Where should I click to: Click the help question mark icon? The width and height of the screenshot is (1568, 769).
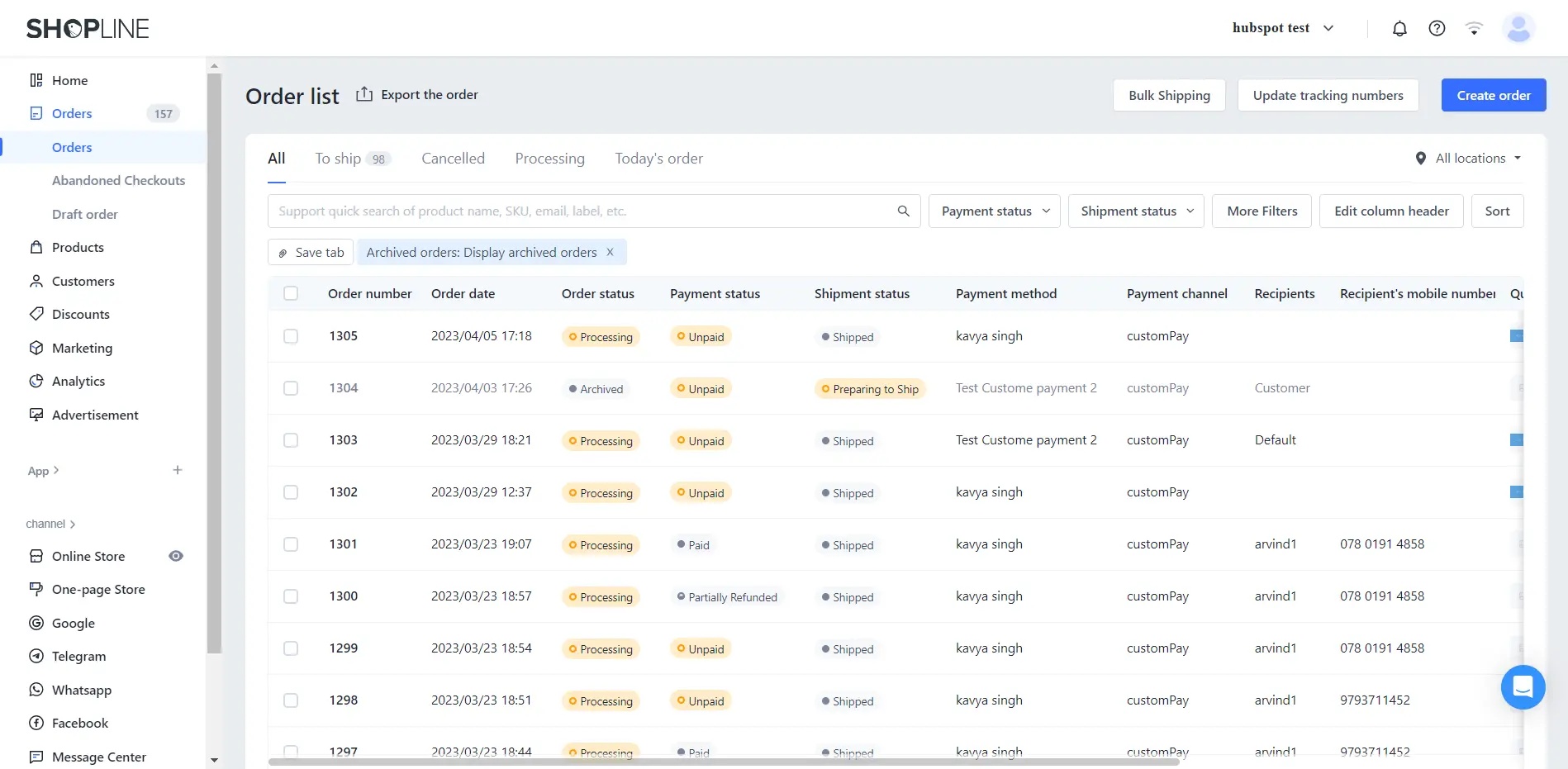coord(1437,28)
